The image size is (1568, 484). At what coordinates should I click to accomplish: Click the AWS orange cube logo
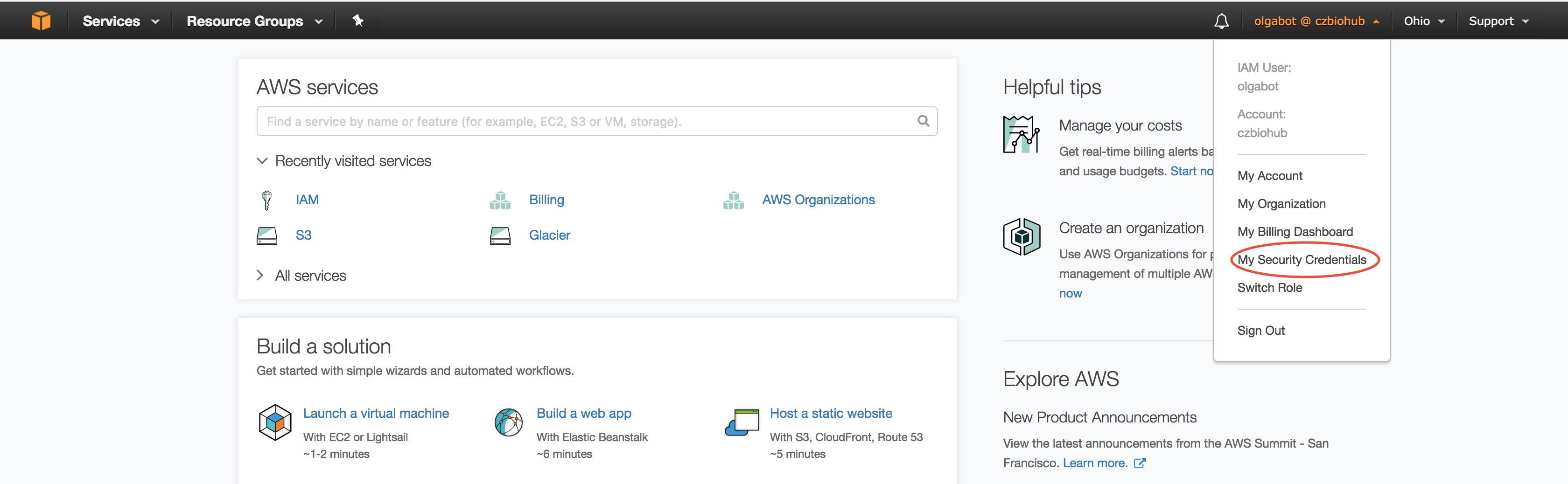coord(41,21)
